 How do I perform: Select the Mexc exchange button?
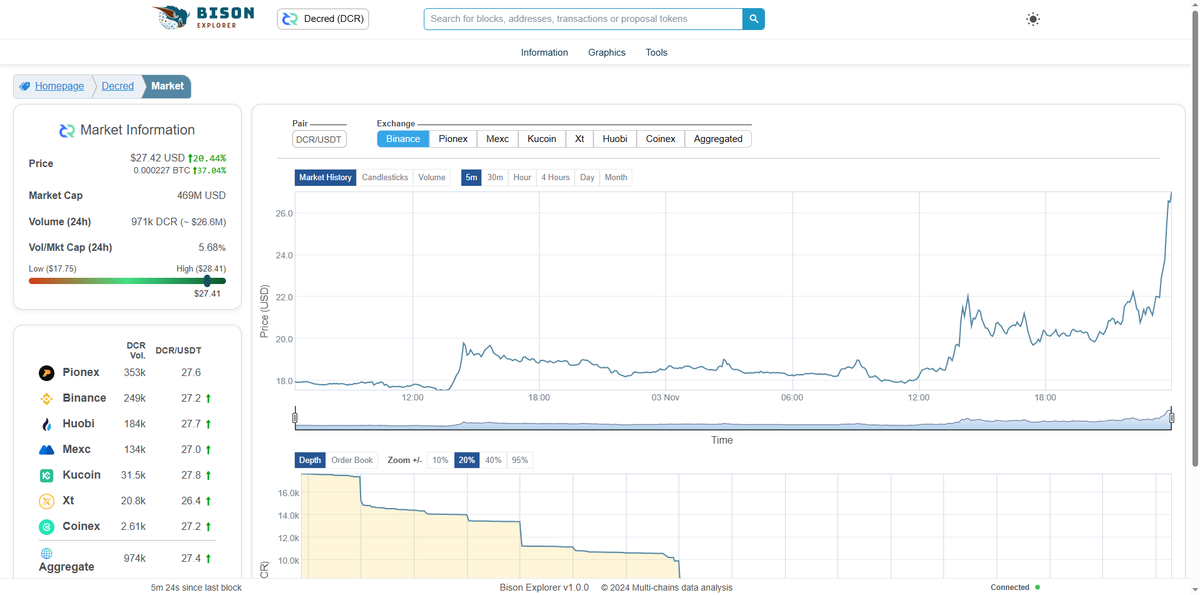click(x=497, y=139)
